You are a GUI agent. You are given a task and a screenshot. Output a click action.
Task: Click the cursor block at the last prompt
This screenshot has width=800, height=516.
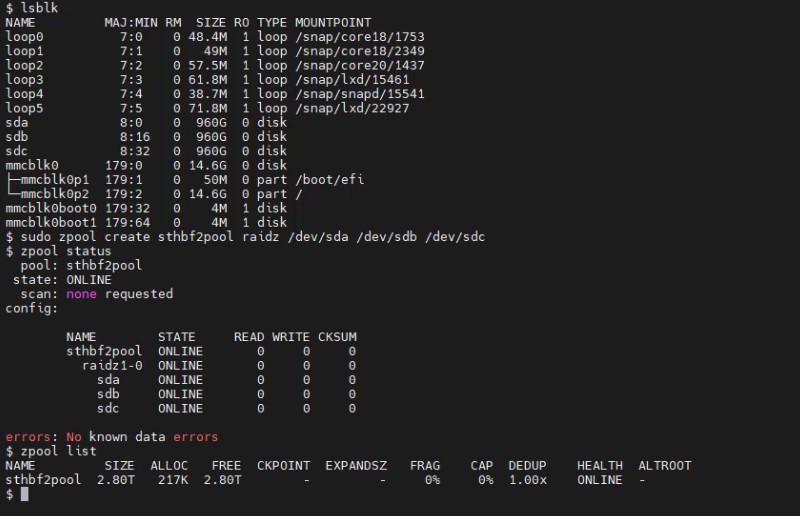pyautogui.click(x=24, y=495)
